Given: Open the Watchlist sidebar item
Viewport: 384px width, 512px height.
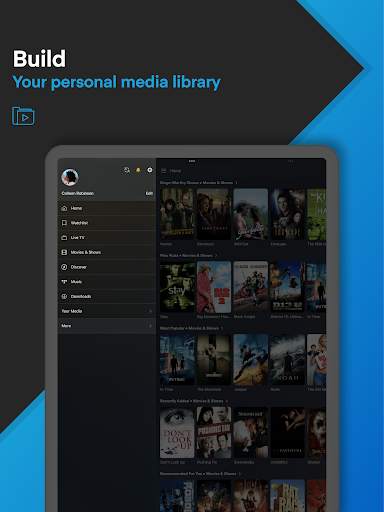Looking at the screenshot, I should (x=107, y=223).
